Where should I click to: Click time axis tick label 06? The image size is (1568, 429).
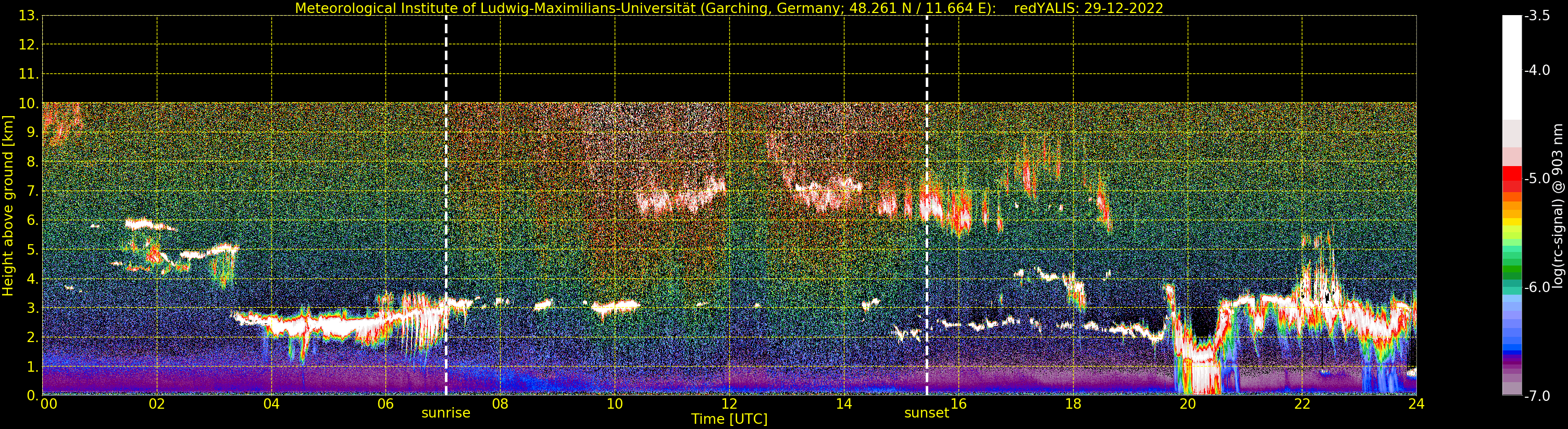pyautogui.click(x=386, y=404)
